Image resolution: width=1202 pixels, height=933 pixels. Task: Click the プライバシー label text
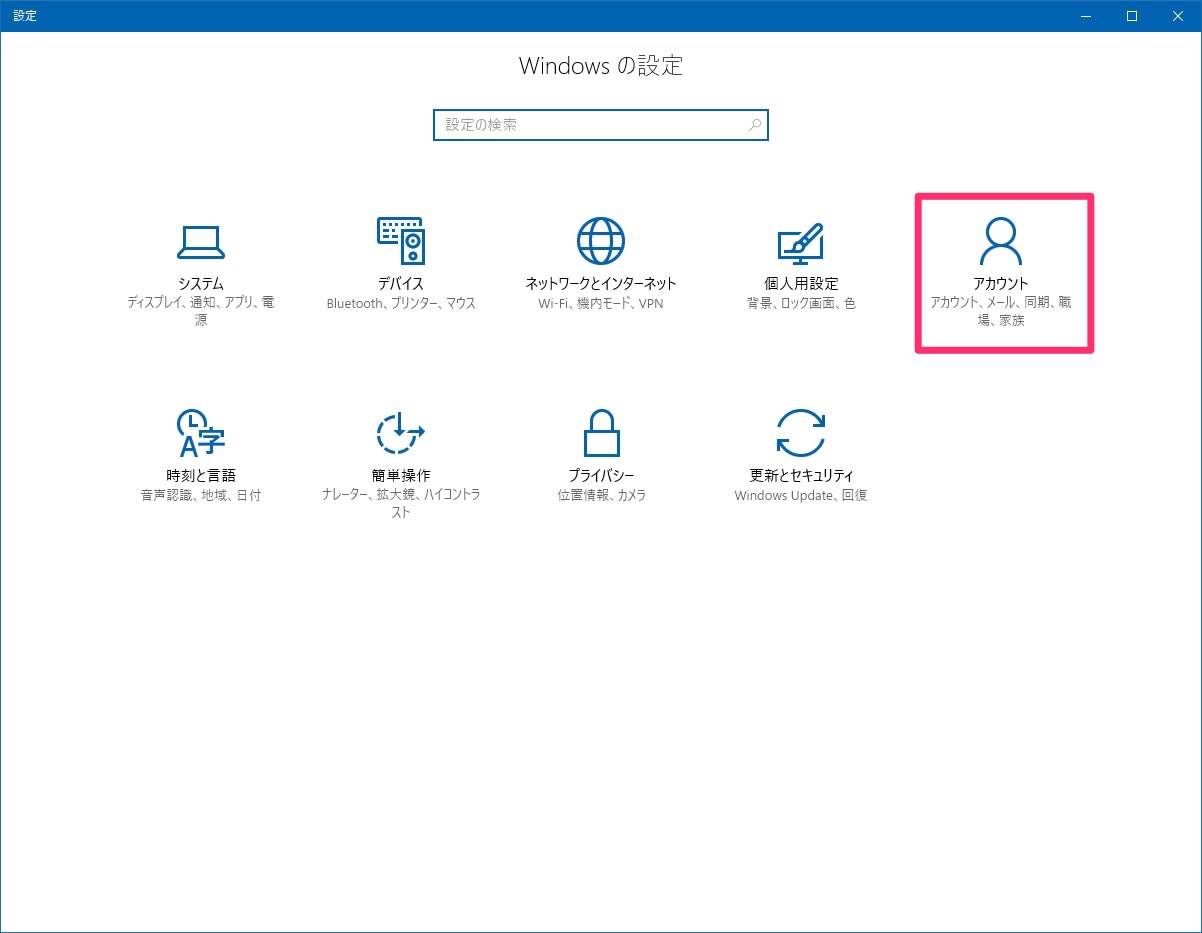601,476
